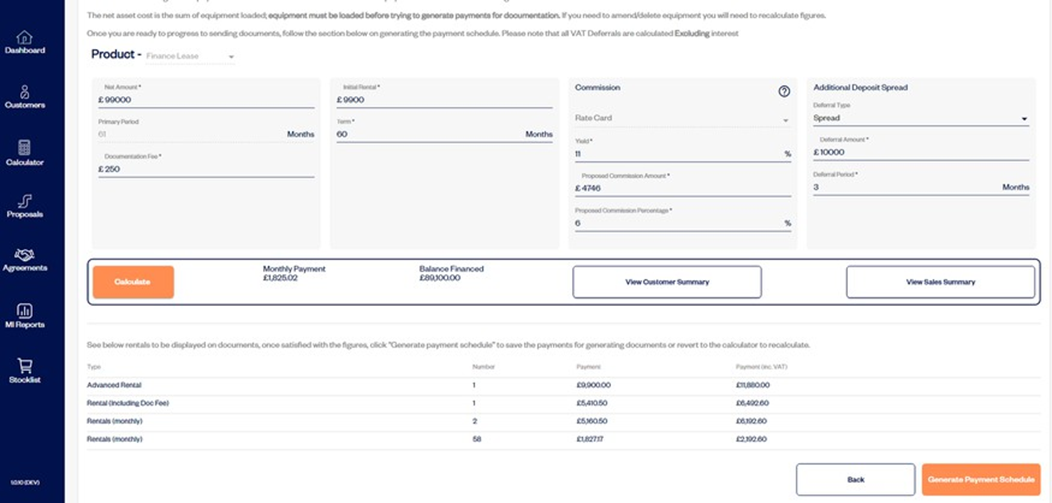Viewport: 1052px width, 503px height.
Task: Go to Customers in the sidebar
Action: tap(24, 92)
